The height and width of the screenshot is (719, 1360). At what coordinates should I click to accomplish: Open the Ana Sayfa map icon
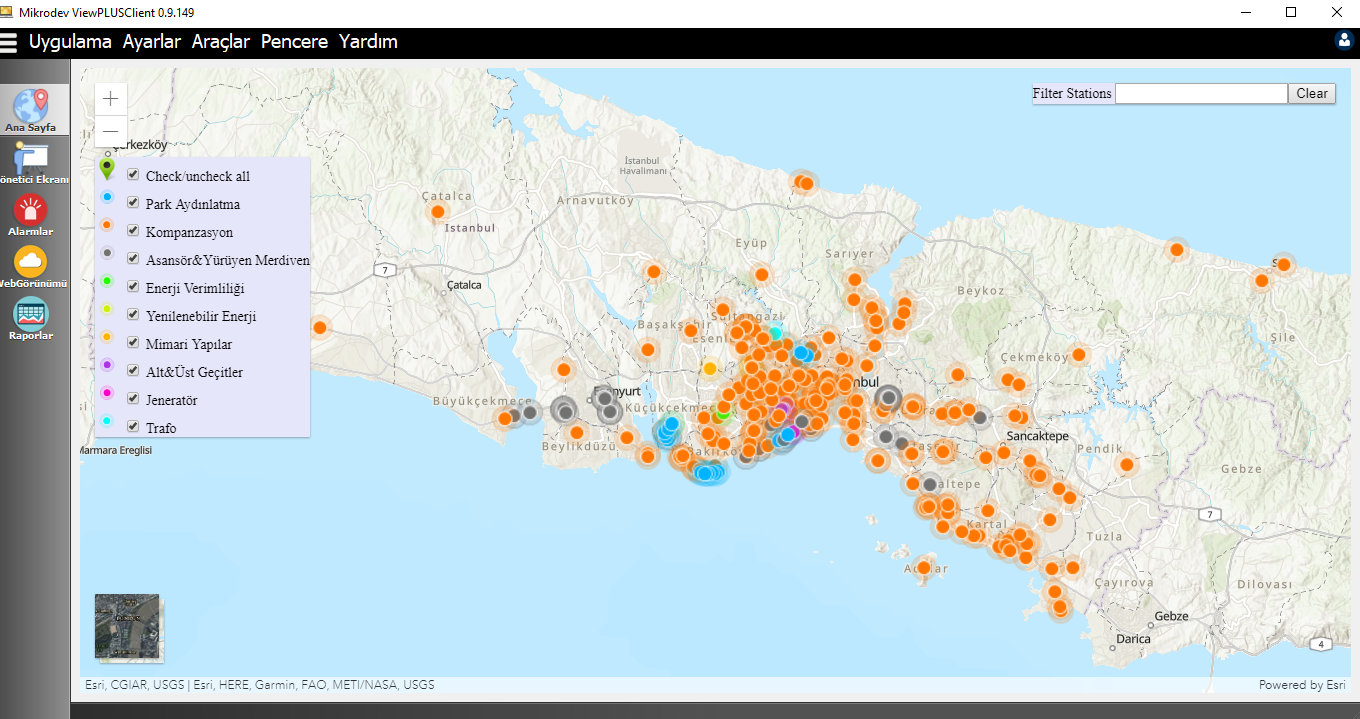(x=30, y=106)
